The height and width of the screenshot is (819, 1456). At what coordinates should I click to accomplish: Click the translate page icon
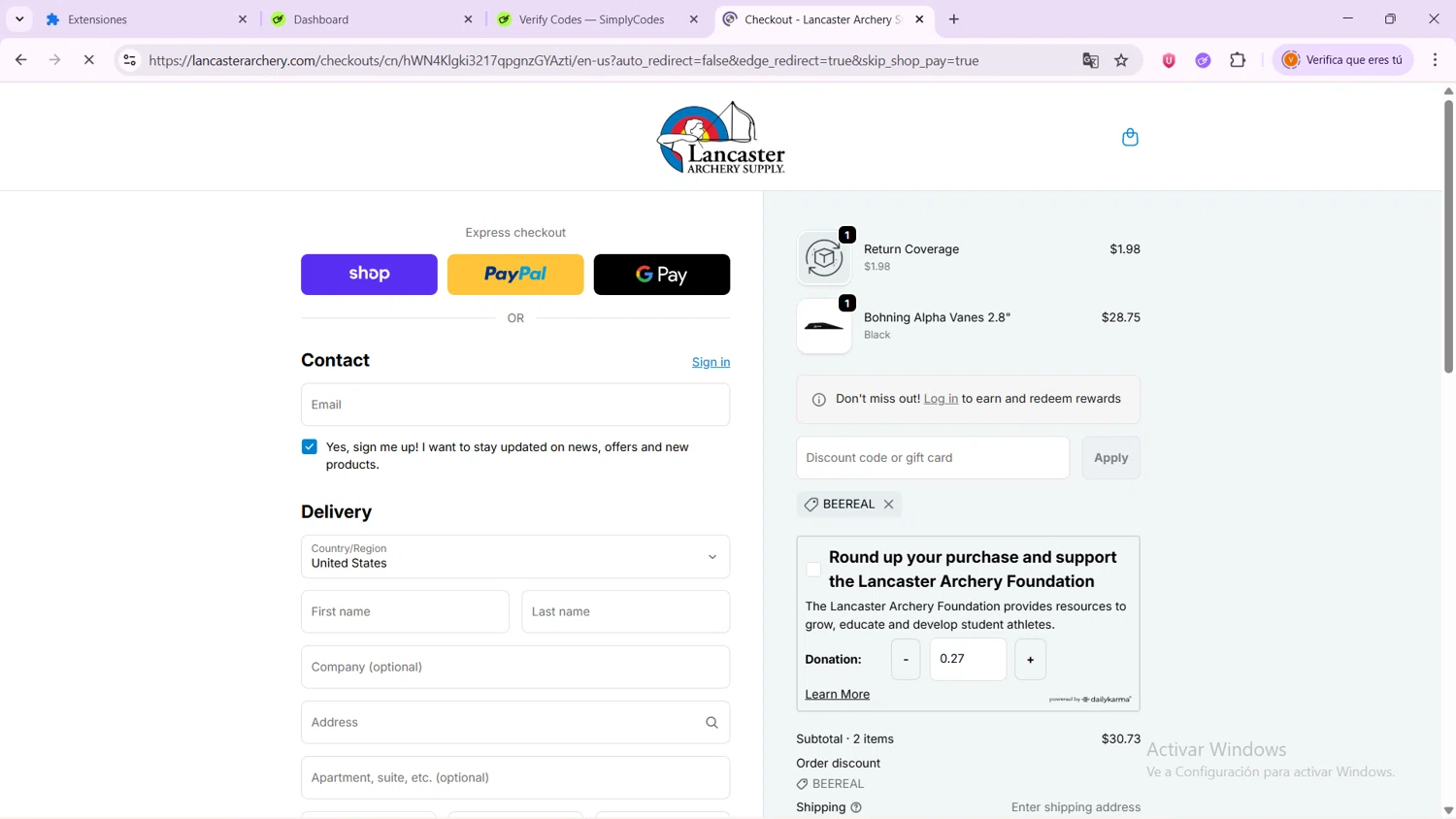(1090, 60)
